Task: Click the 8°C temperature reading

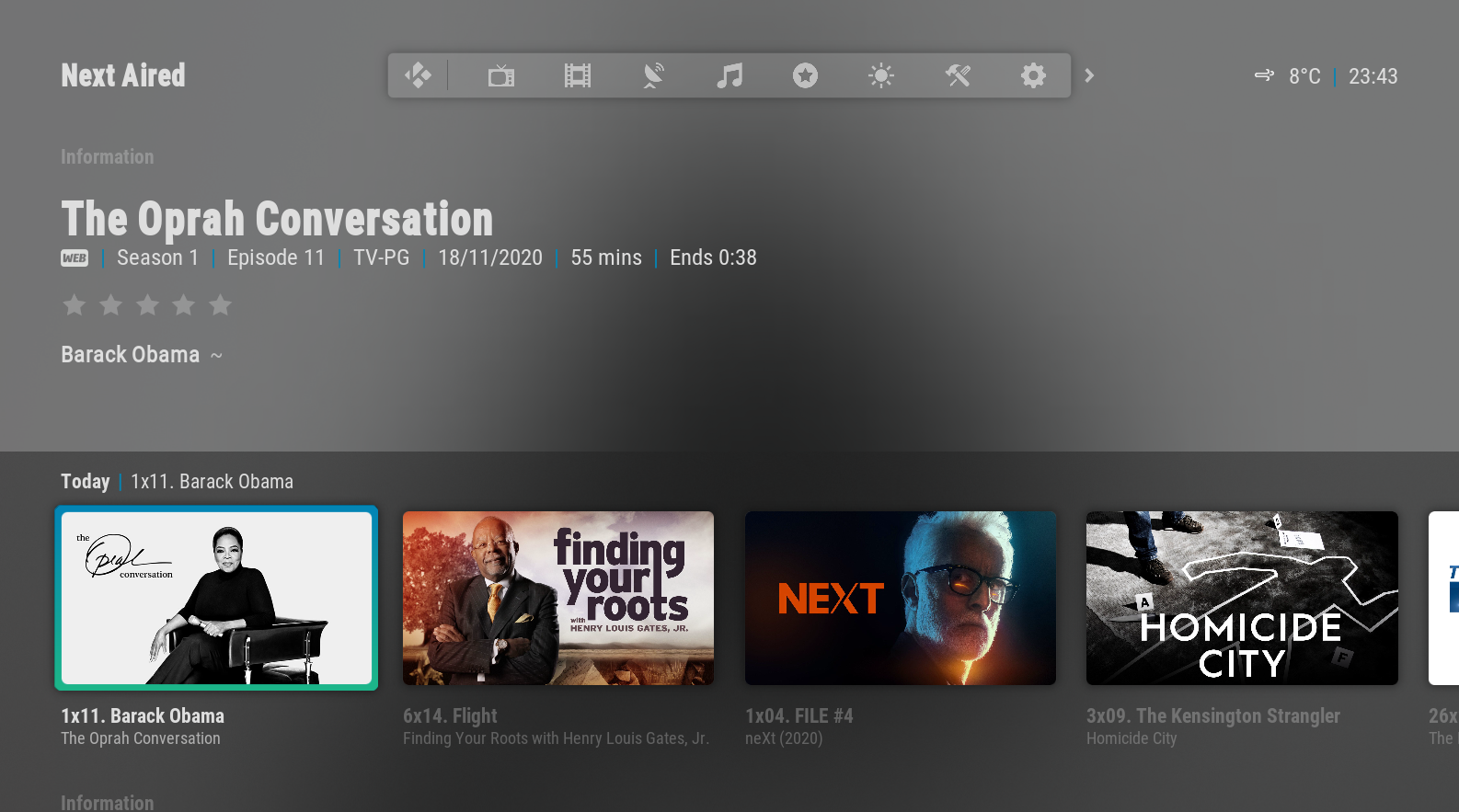Action: pos(1304,76)
